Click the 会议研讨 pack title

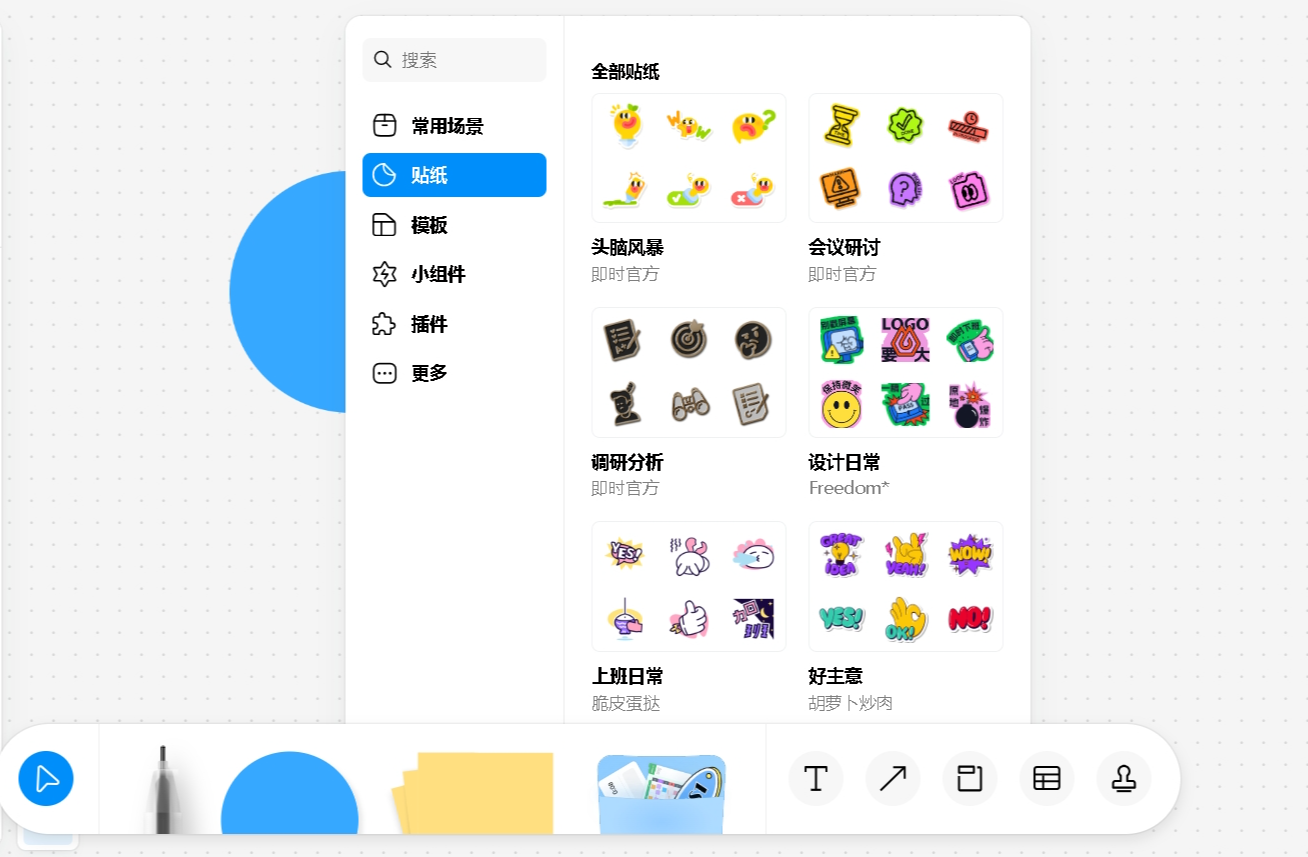click(844, 248)
